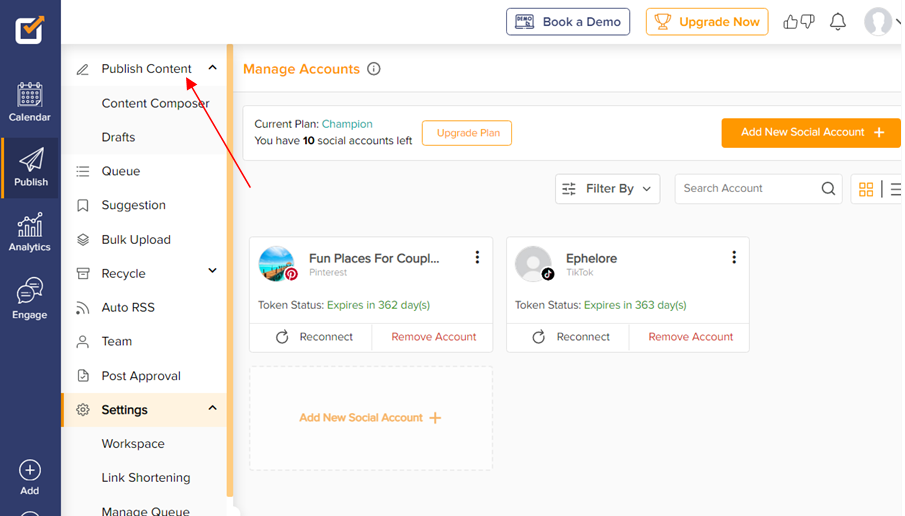The image size is (905, 516).
Task: Open notifications bell icon
Action: (837, 22)
